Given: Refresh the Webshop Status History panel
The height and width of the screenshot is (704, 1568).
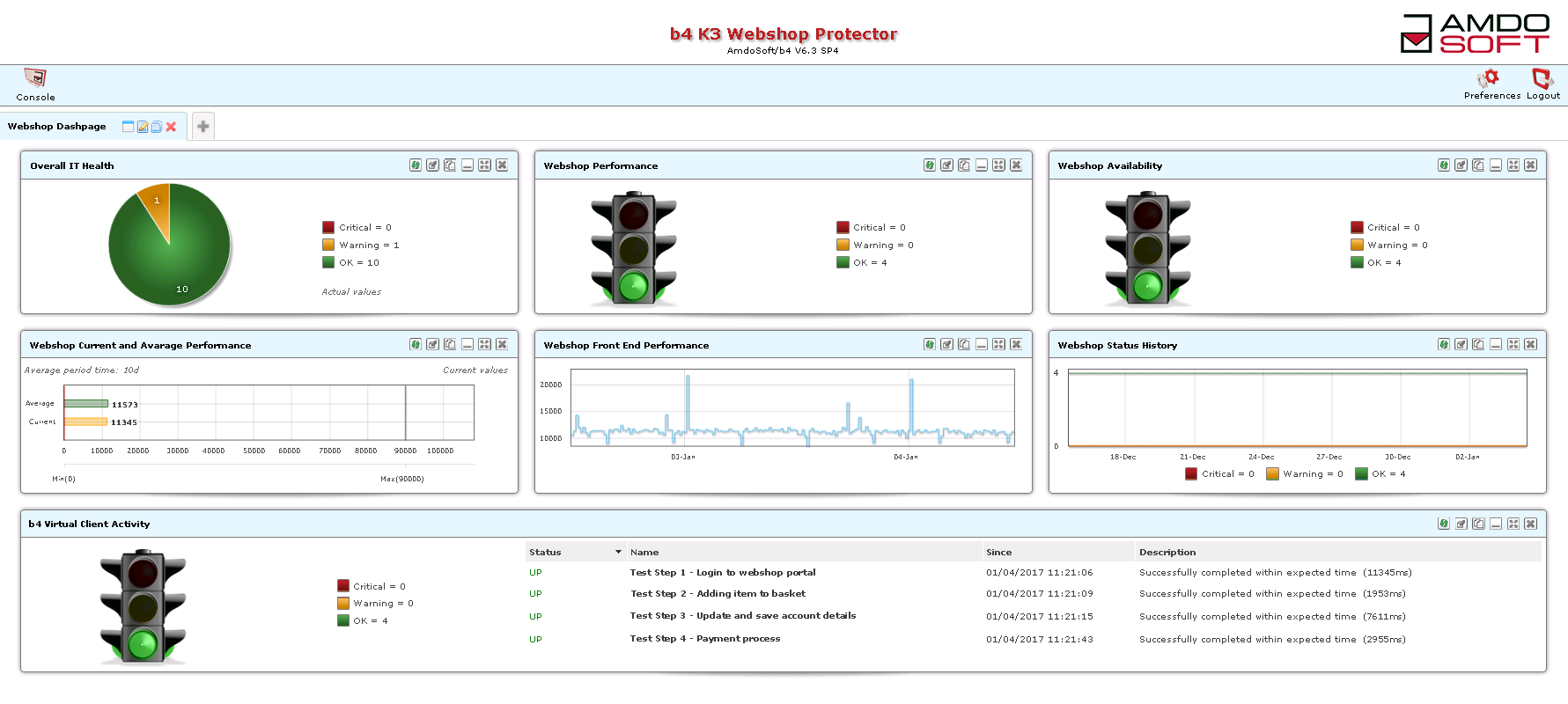Looking at the screenshot, I should [1444, 344].
